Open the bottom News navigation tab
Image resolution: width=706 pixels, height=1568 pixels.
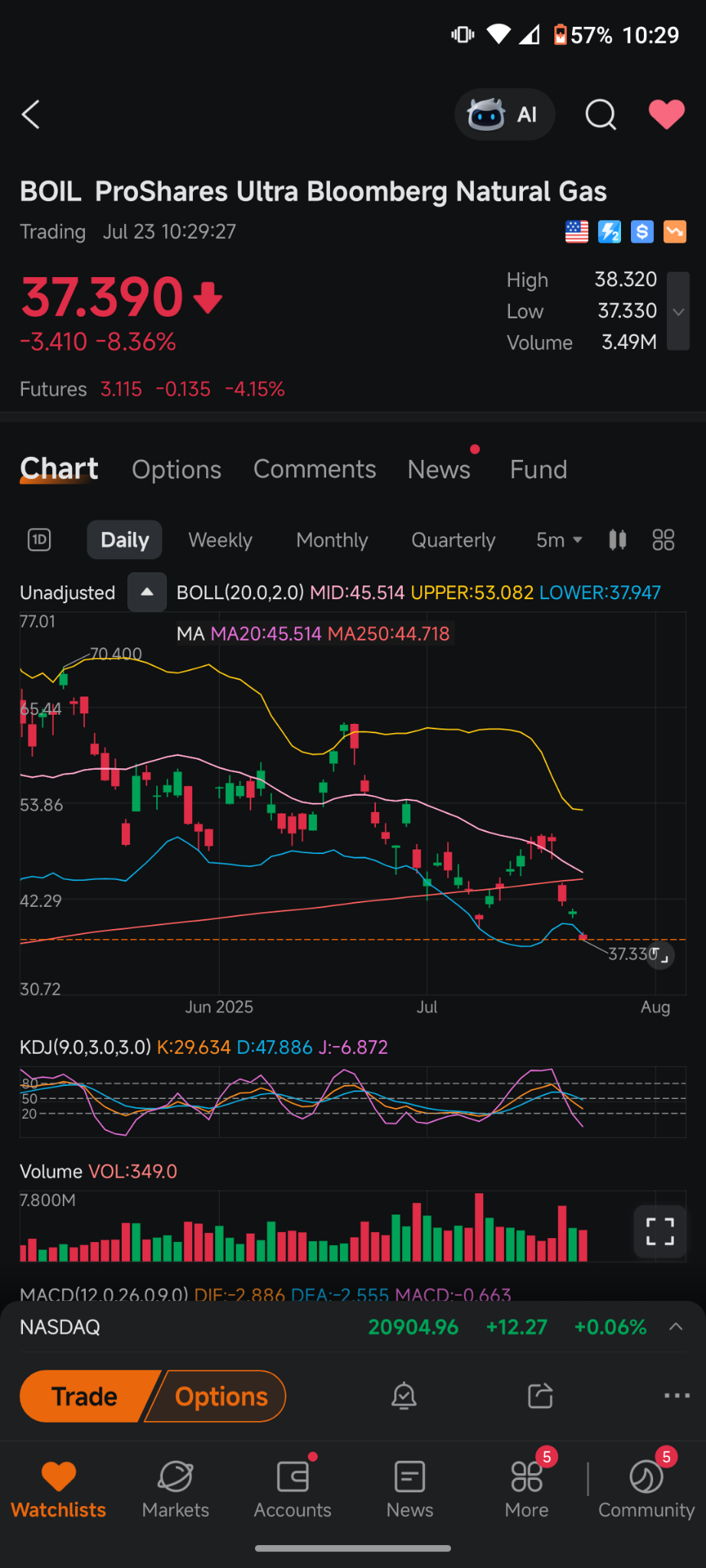pos(410,1489)
